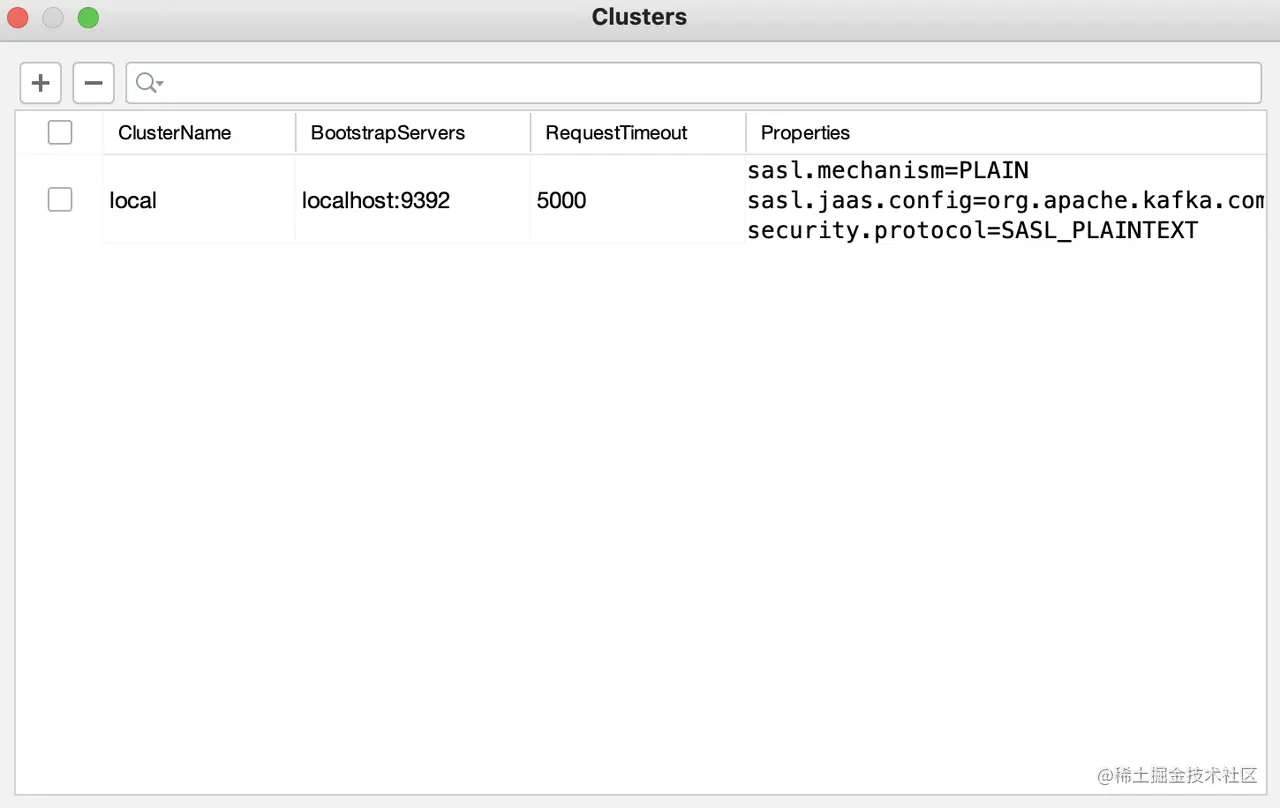Open the search magnifier options dropdown

149,83
